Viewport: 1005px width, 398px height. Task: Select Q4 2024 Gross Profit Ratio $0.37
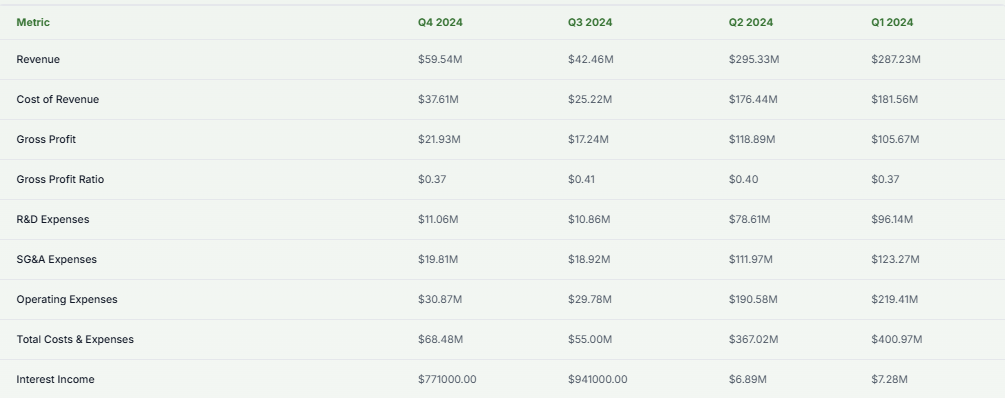tap(432, 179)
